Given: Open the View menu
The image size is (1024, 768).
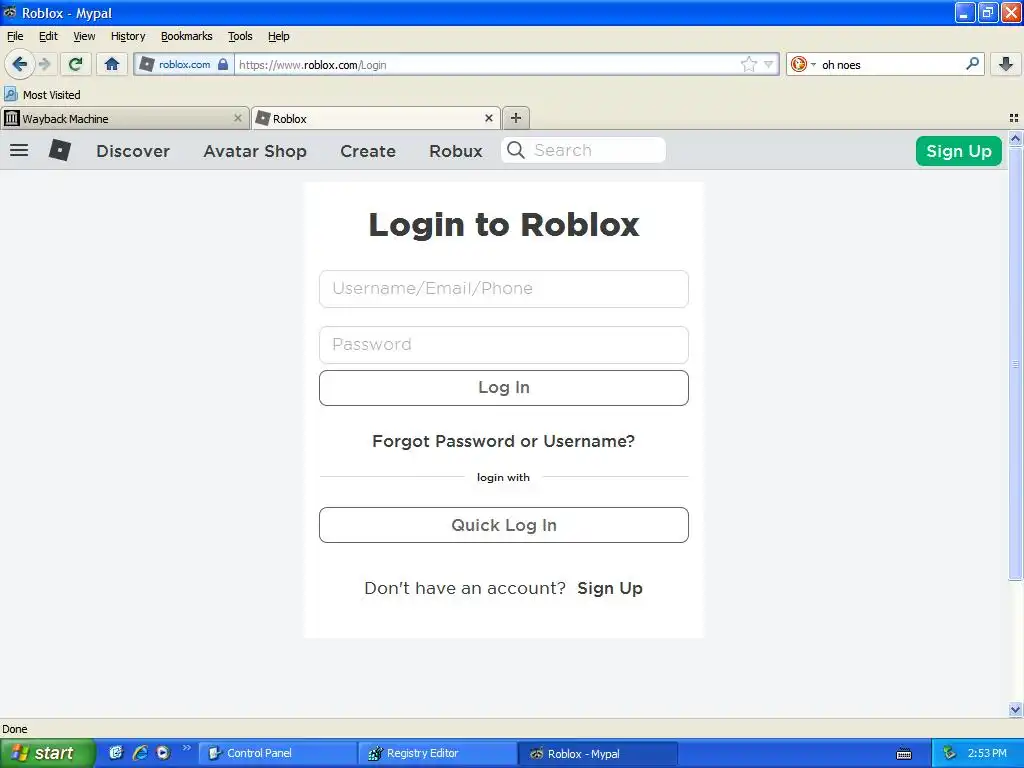Looking at the screenshot, I should coord(84,36).
